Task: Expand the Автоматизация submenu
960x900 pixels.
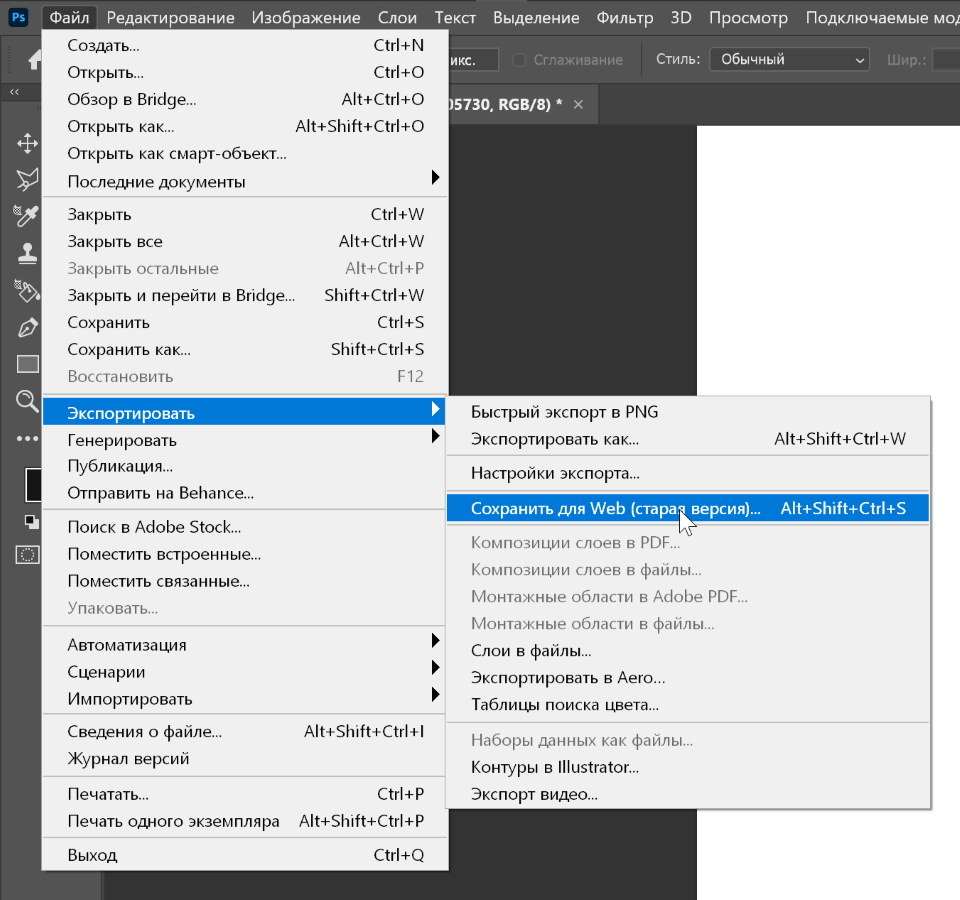Action: point(245,645)
